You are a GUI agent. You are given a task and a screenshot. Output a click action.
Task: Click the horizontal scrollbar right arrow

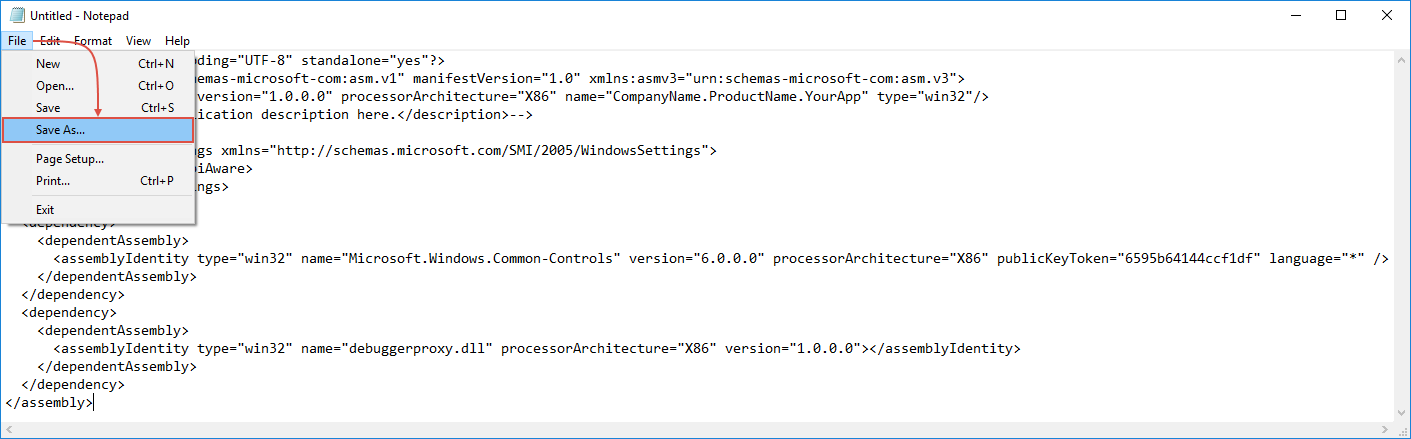point(1383,429)
